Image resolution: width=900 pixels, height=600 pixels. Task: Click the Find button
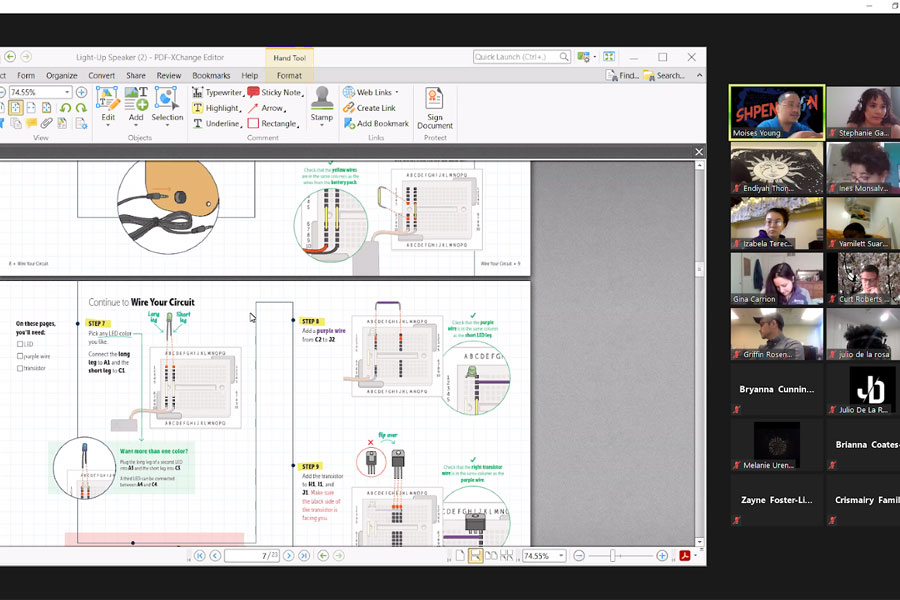tap(622, 75)
